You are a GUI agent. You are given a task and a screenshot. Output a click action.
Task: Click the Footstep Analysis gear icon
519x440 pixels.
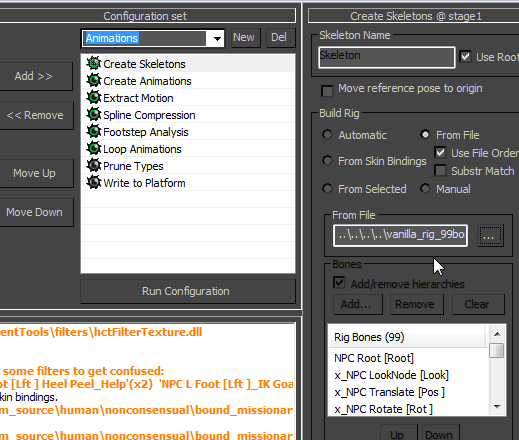(x=94, y=131)
